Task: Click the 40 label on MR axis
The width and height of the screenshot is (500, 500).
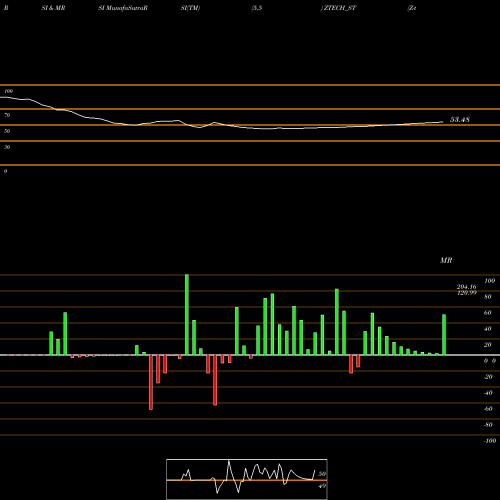Action: pos(488,329)
